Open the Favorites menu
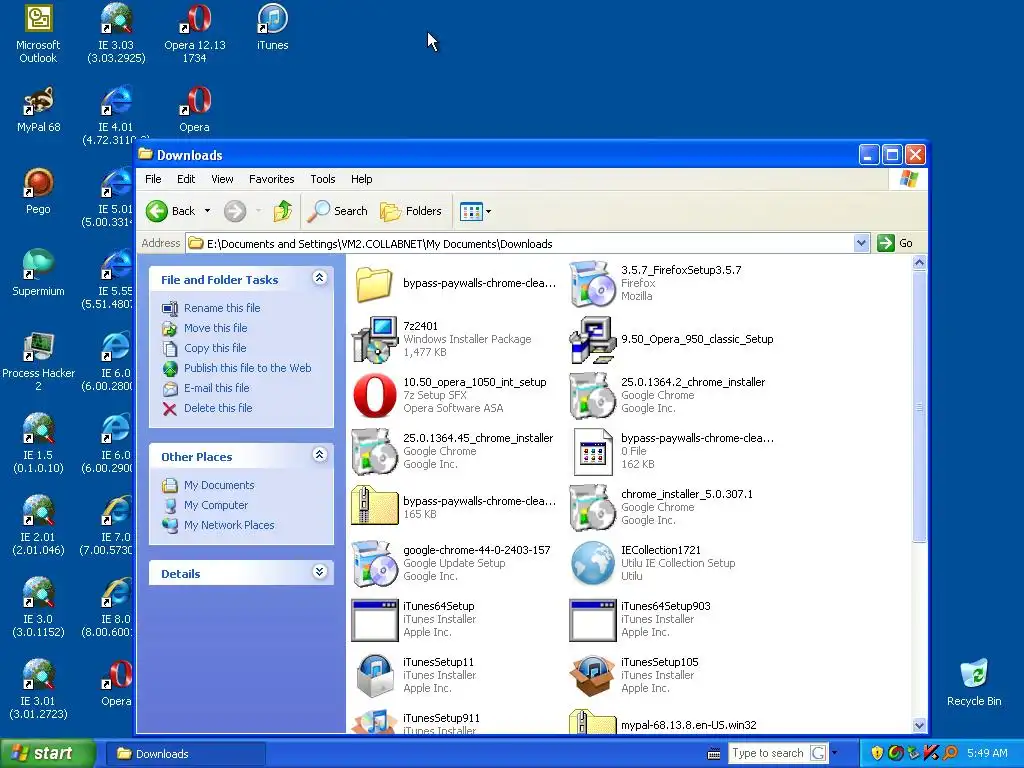This screenshot has height=768, width=1024. click(x=272, y=179)
